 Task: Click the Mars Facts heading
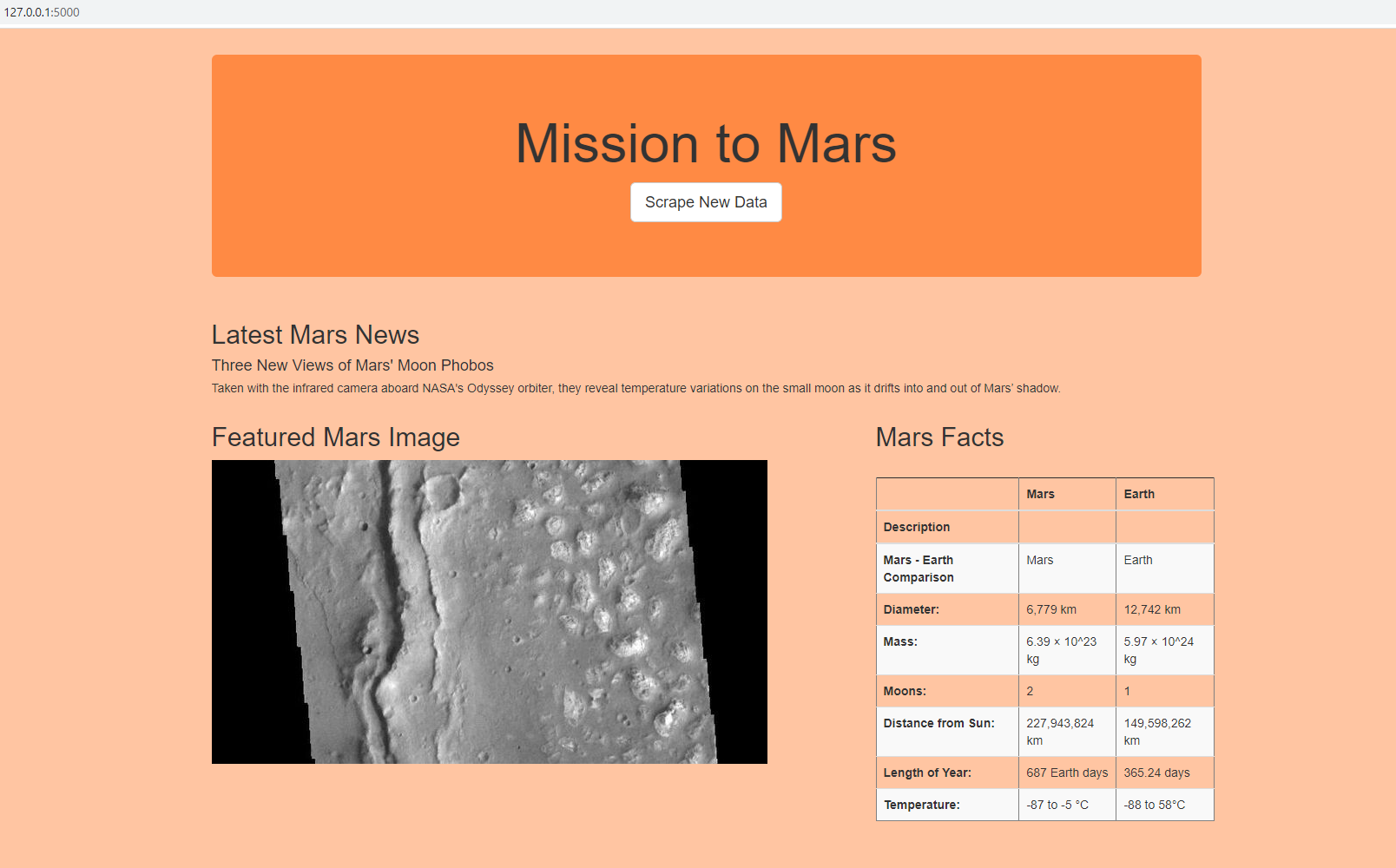[938, 437]
